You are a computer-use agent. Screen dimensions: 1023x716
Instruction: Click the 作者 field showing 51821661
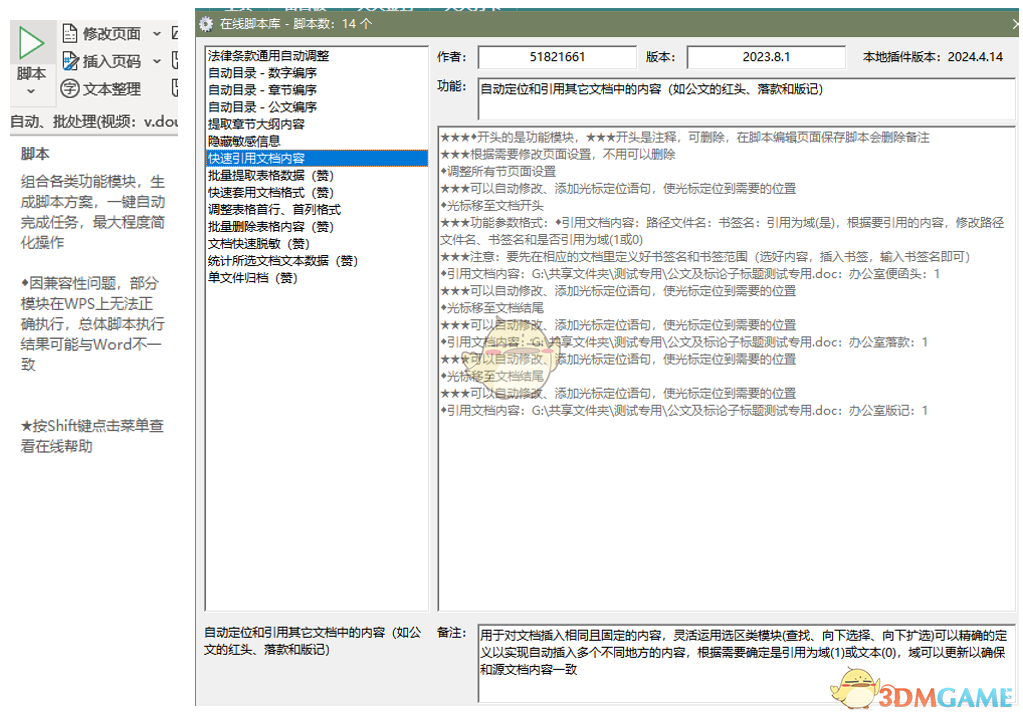click(x=557, y=58)
